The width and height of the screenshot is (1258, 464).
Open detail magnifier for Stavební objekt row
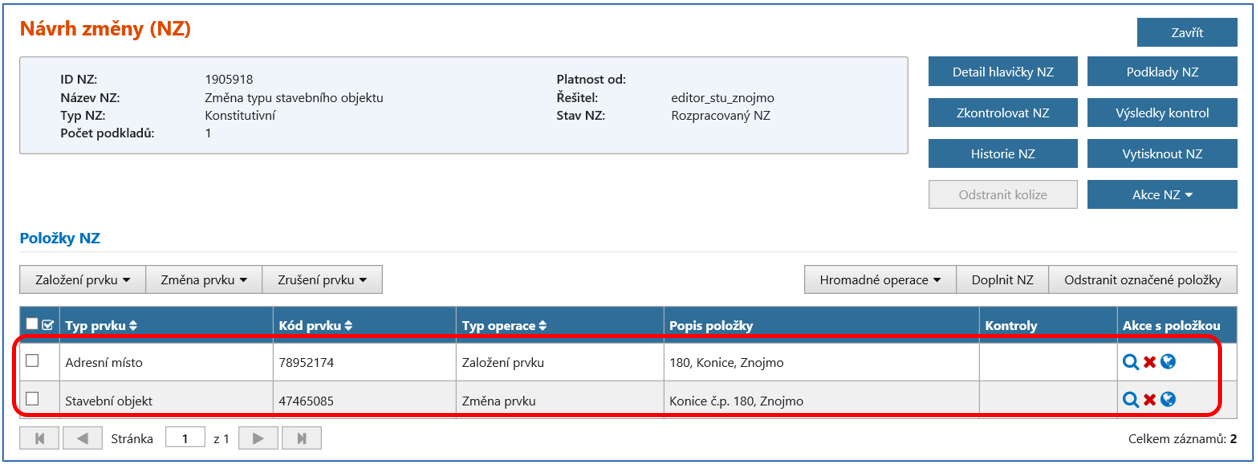coord(1131,400)
